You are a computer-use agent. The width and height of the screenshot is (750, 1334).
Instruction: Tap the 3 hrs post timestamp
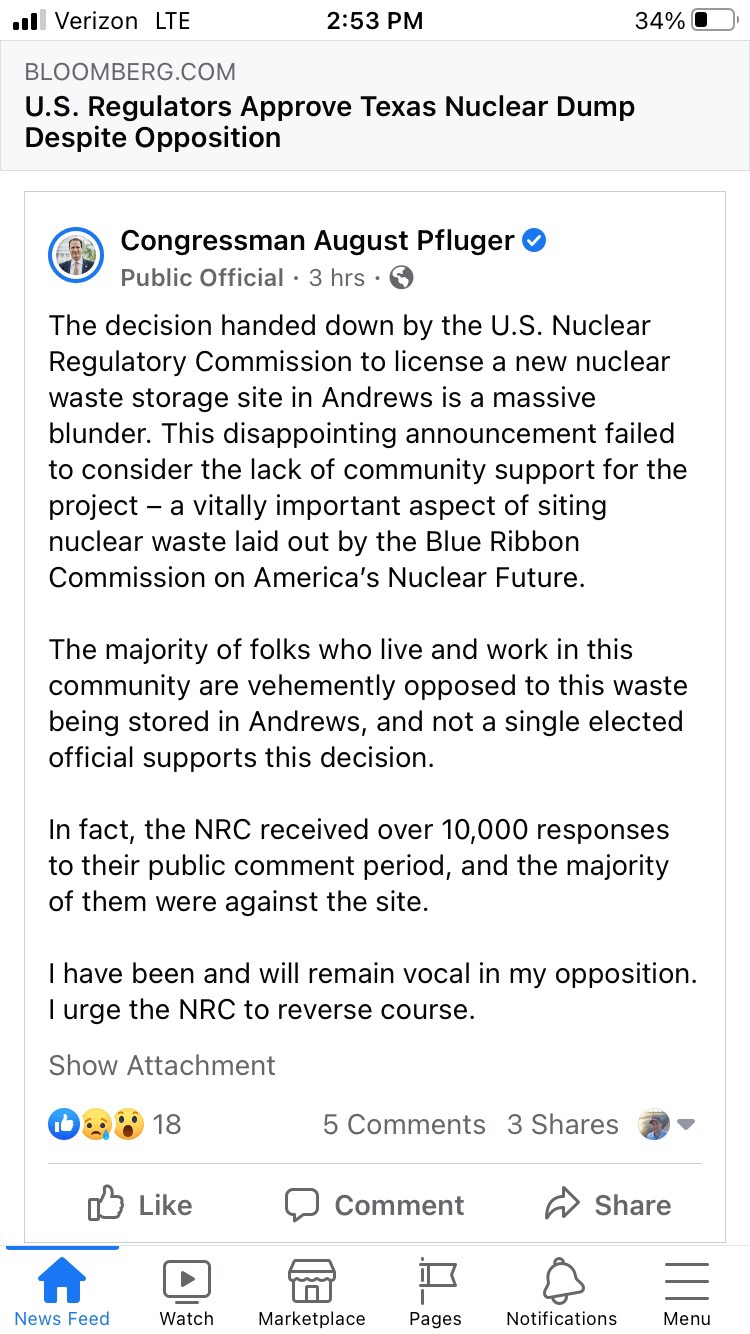(x=337, y=278)
